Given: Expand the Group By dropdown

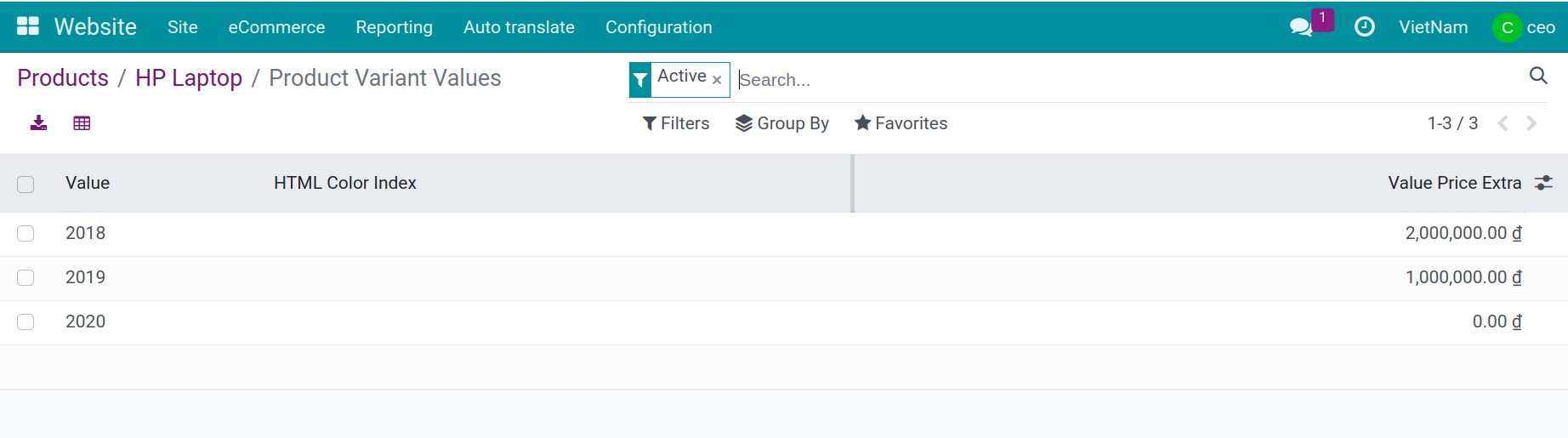Looking at the screenshot, I should 782,123.
